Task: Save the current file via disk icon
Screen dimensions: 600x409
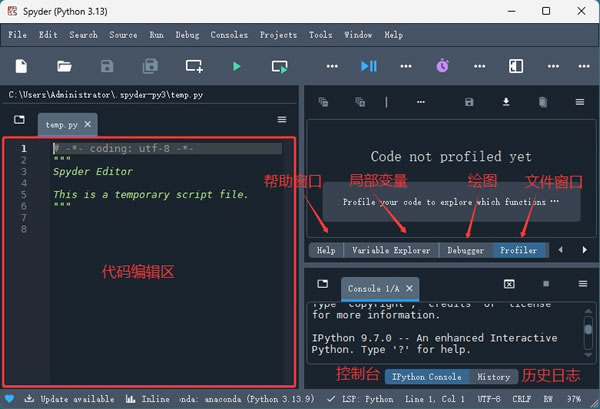Action: click(107, 66)
